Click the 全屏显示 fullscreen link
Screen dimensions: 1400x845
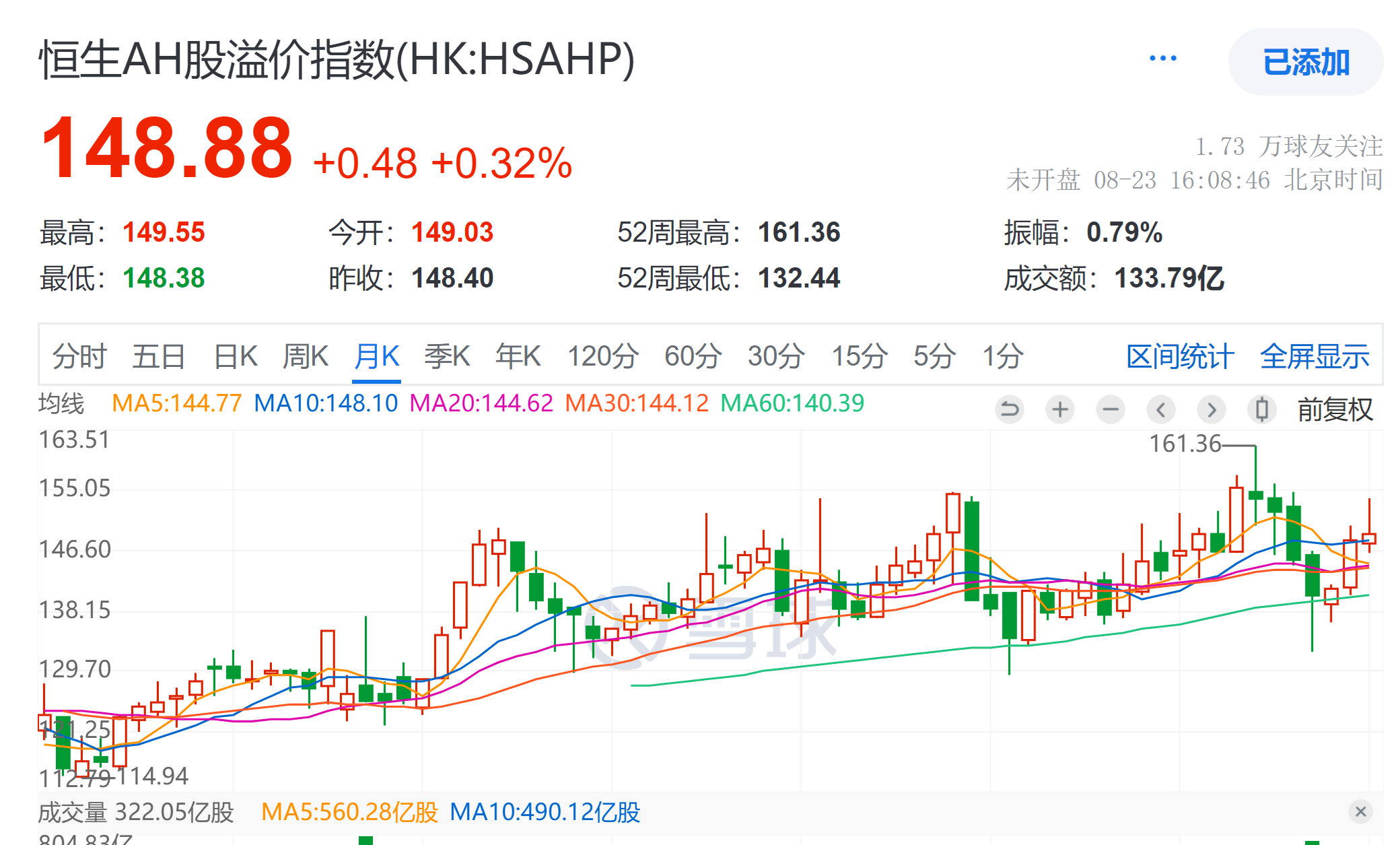[x=1314, y=356]
